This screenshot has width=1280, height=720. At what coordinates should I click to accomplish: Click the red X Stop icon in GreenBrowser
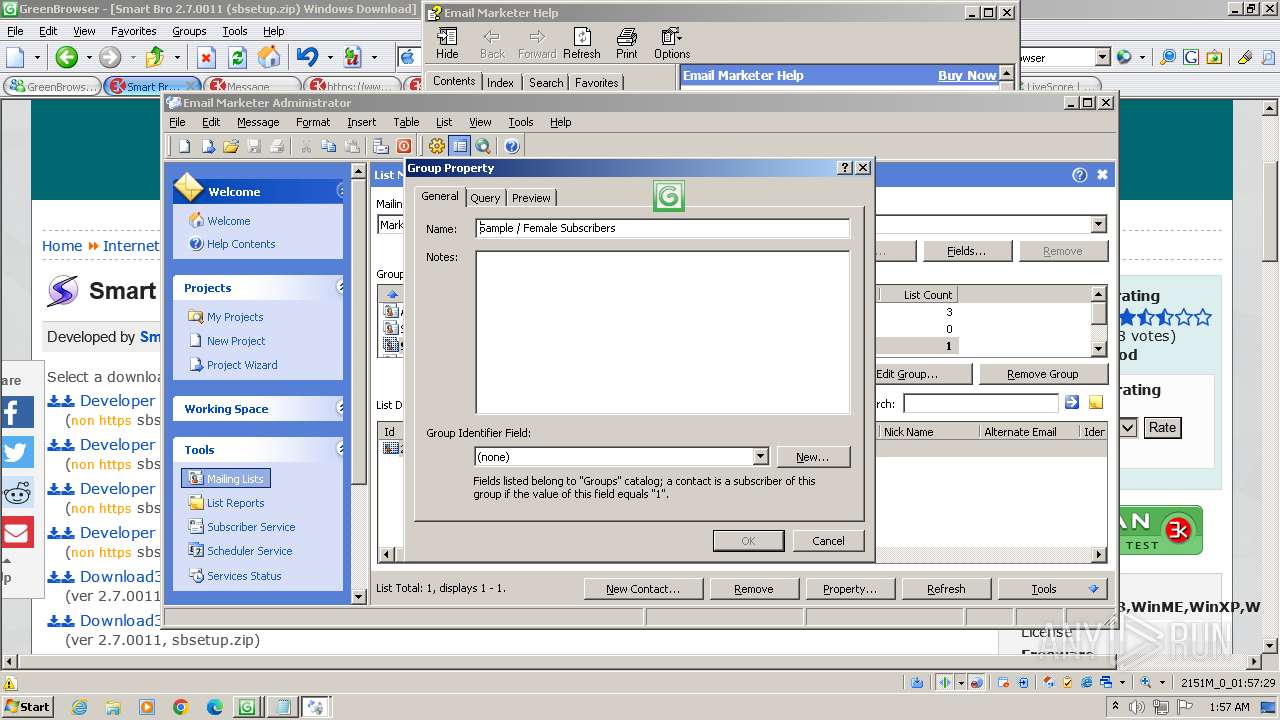(206, 57)
